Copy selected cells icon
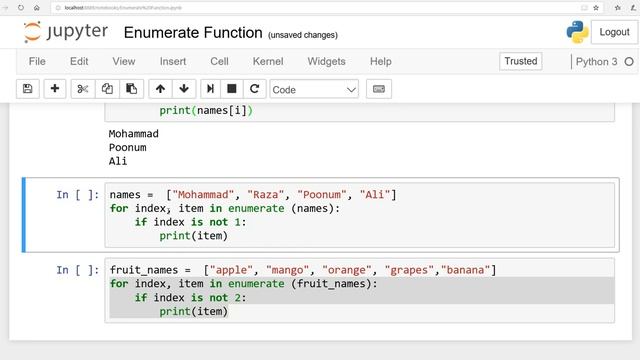 pyautogui.click(x=107, y=89)
